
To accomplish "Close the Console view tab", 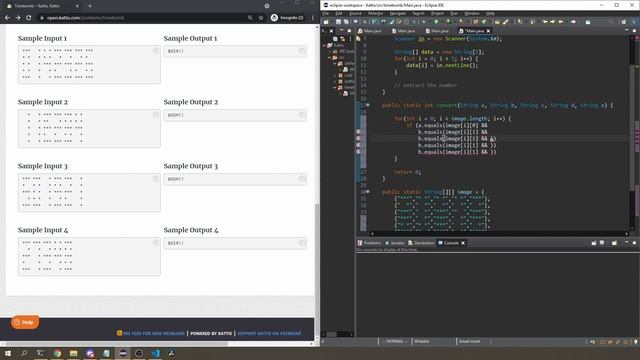I will coord(463,243).
